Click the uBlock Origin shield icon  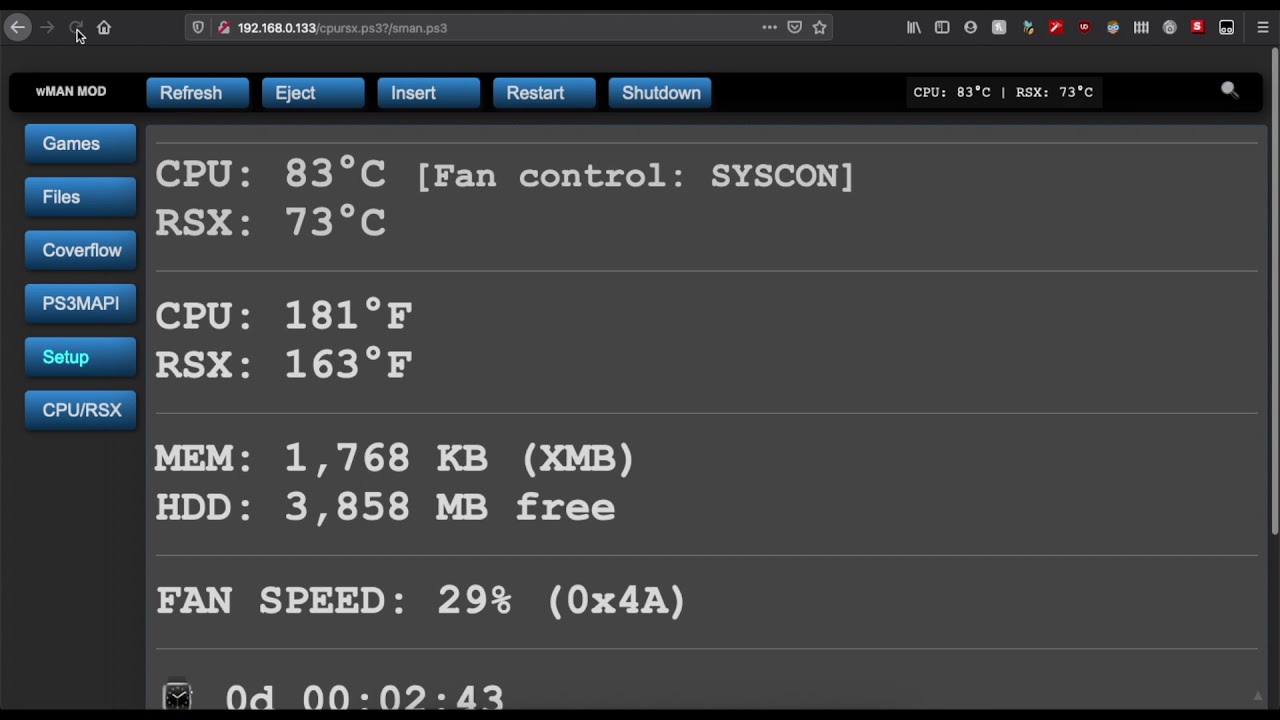[1084, 28]
